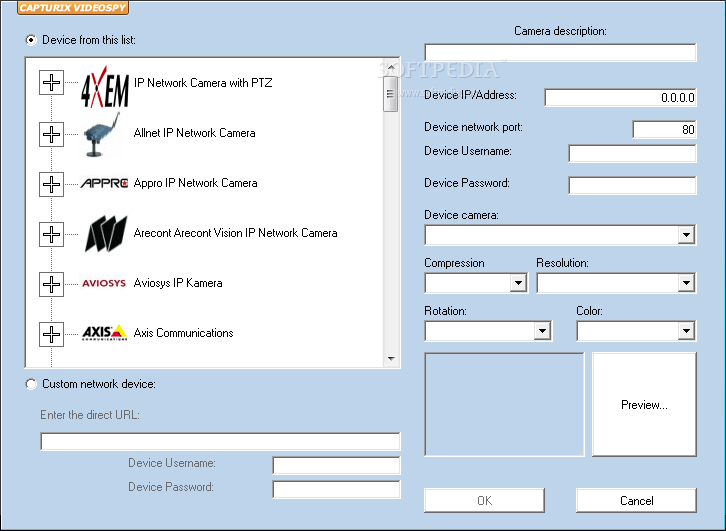Click the upper-right Device Username field

point(632,154)
